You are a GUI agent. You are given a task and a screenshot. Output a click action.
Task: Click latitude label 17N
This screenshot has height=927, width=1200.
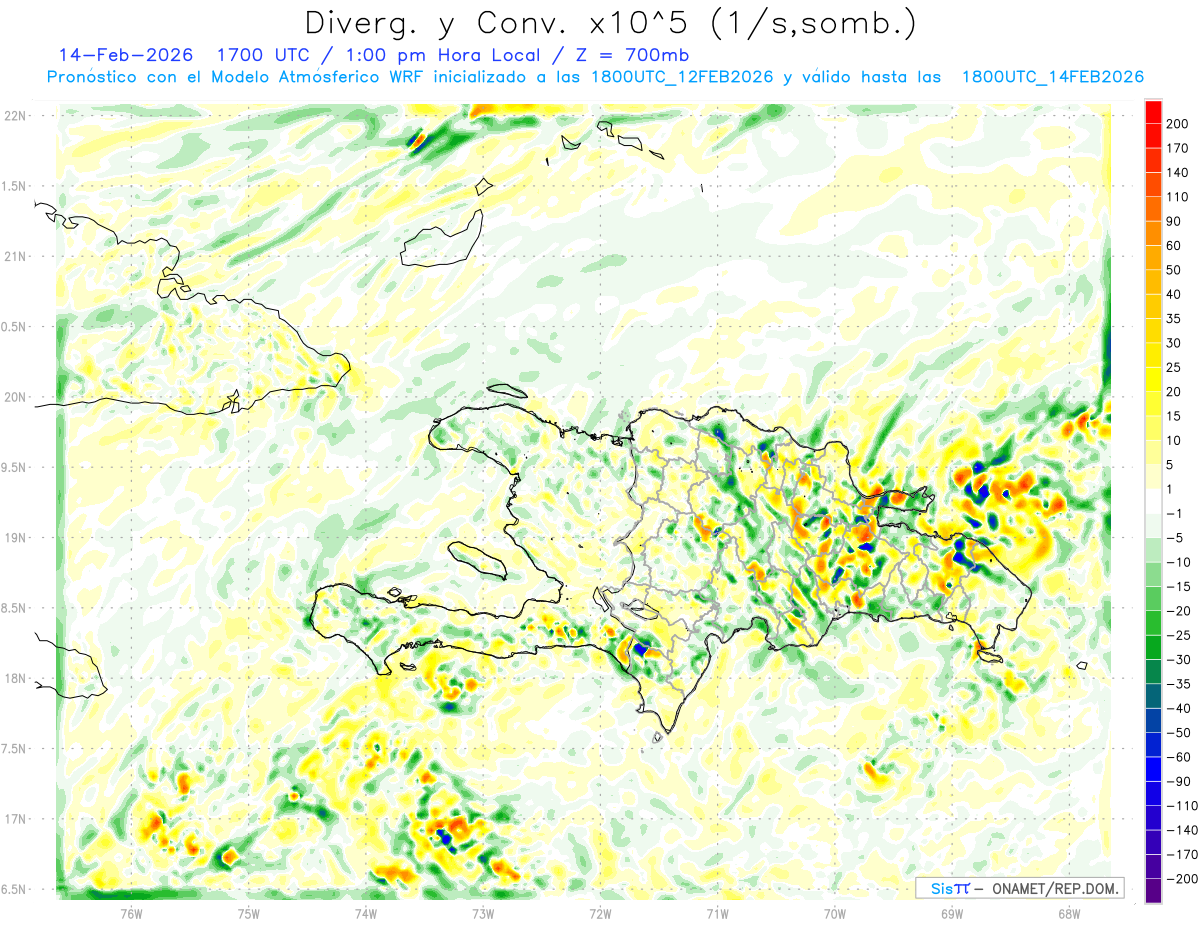tap(17, 819)
